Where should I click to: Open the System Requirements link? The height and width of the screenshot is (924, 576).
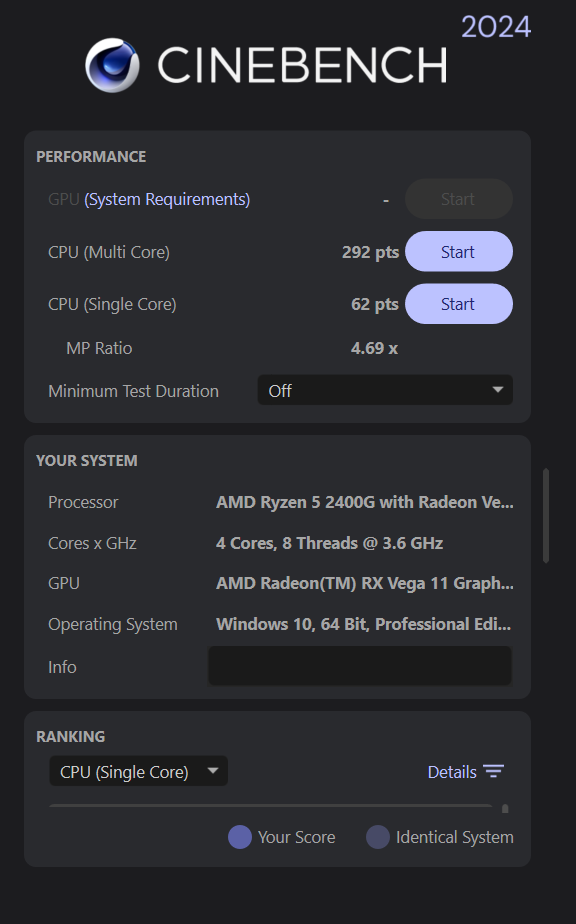(166, 199)
